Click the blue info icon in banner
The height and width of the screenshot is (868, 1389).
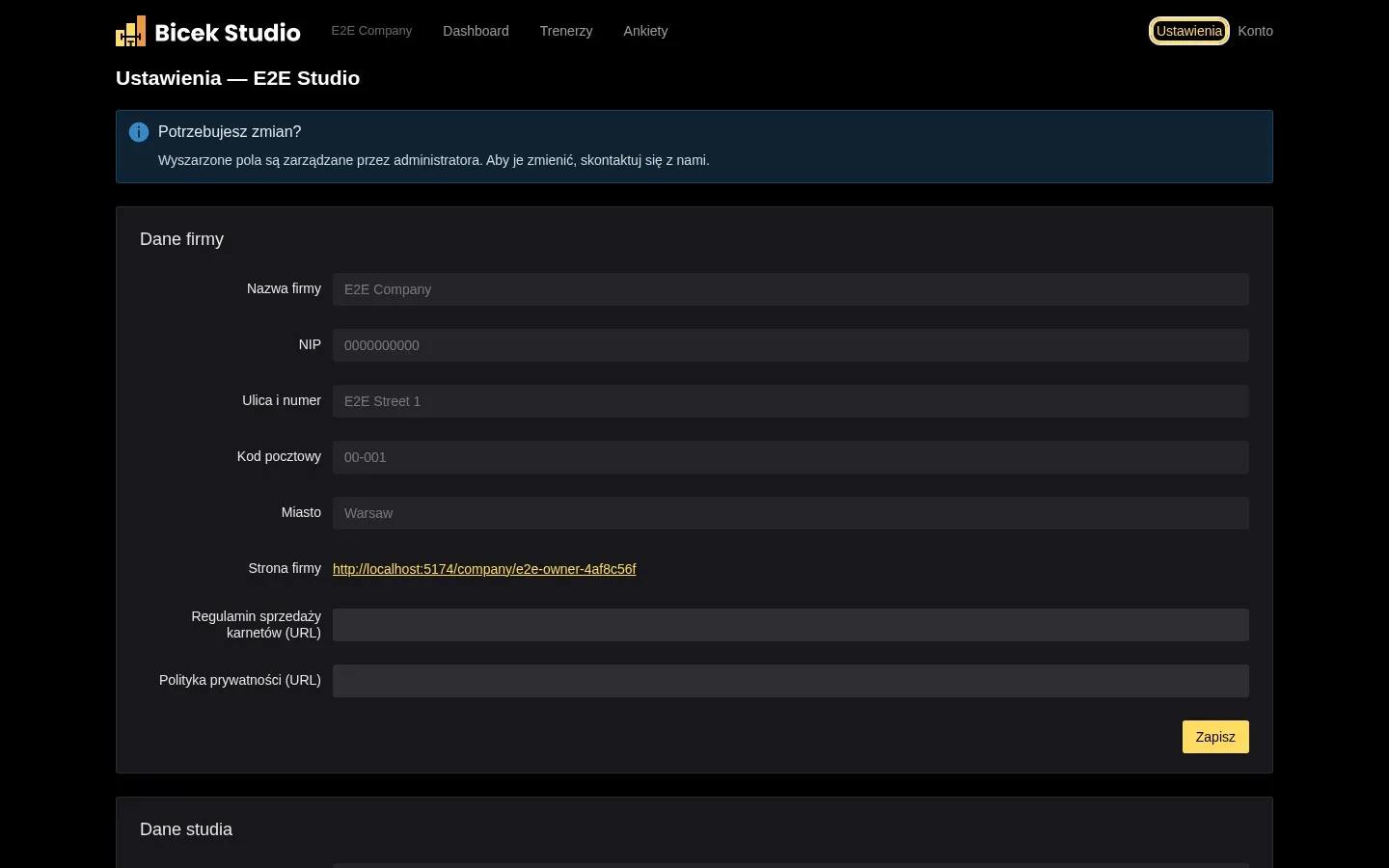coord(139,132)
